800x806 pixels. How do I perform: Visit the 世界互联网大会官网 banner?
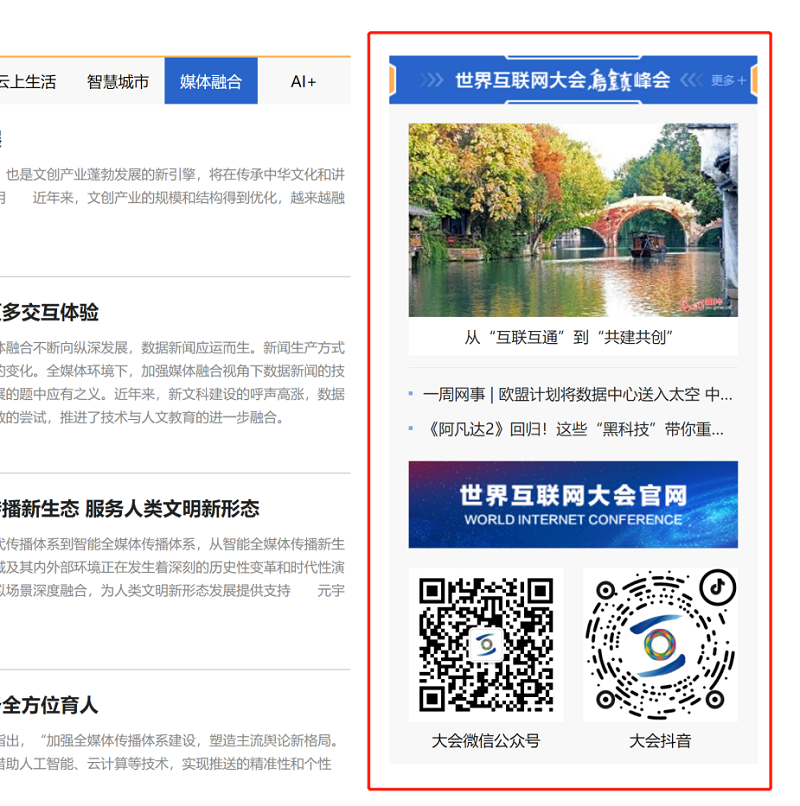[x=573, y=505]
